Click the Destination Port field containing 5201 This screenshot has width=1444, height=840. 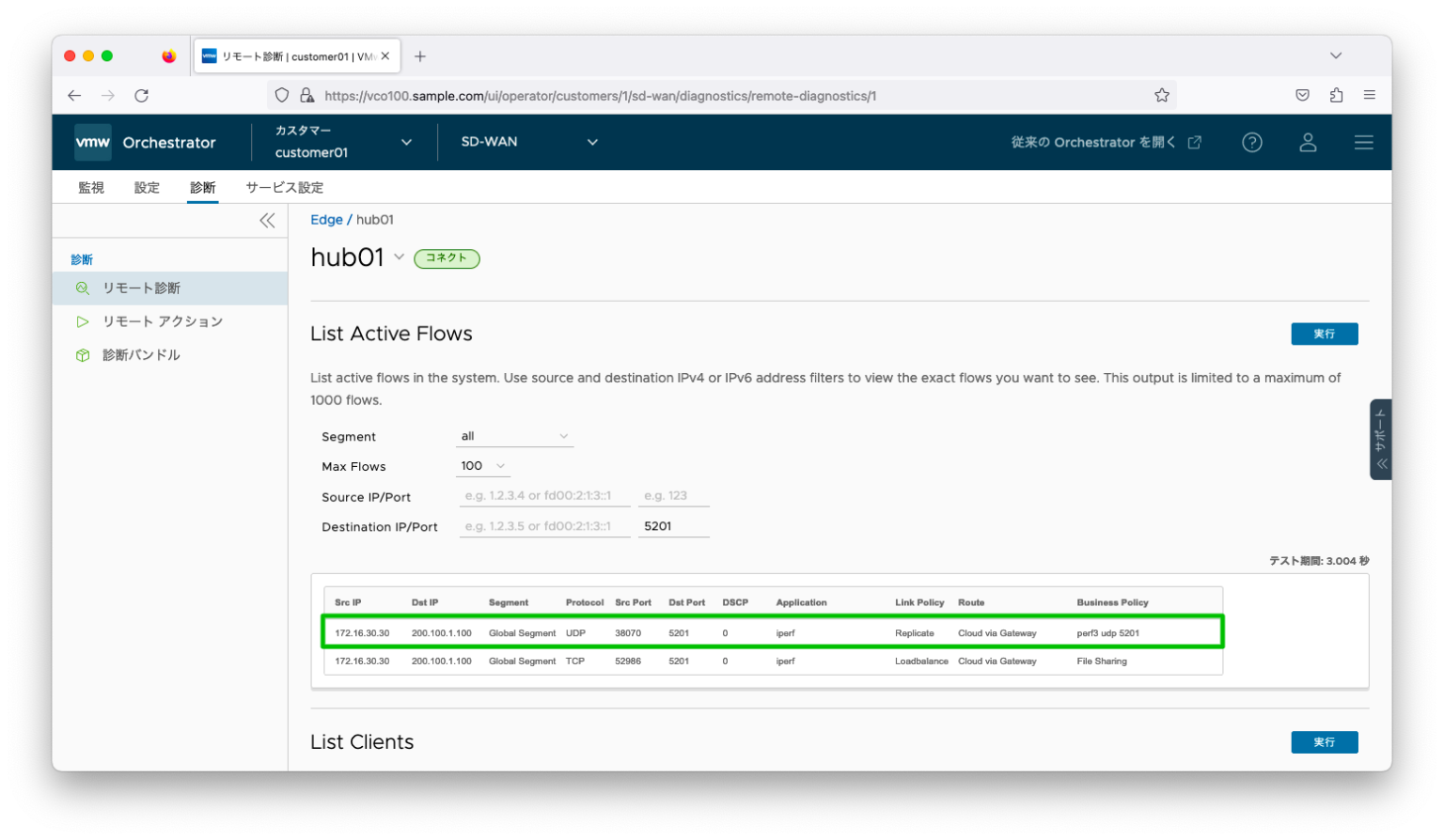click(x=673, y=525)
